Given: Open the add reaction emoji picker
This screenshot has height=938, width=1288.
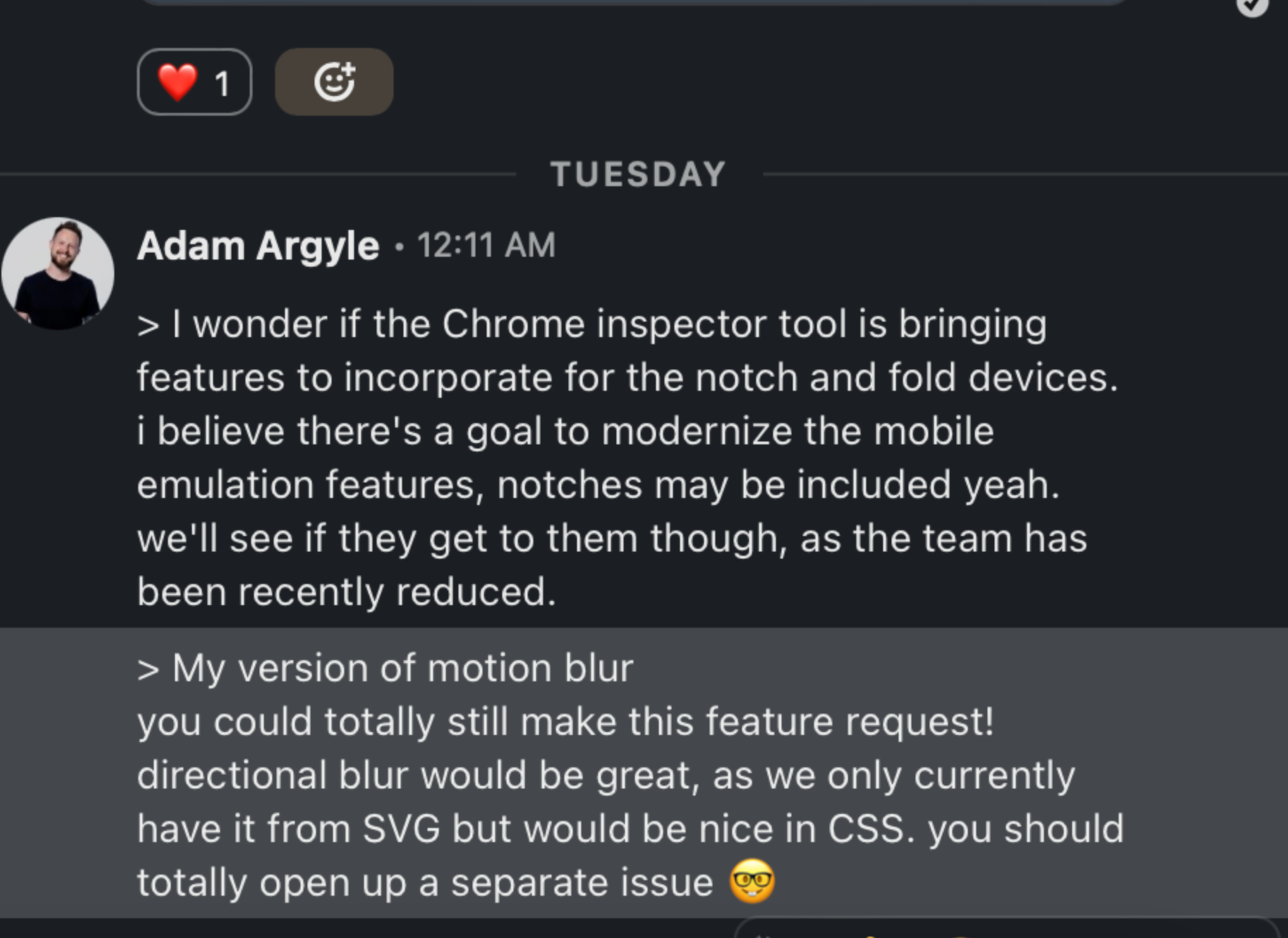Looking at the screenshot, I should click(x=334, y=82).
